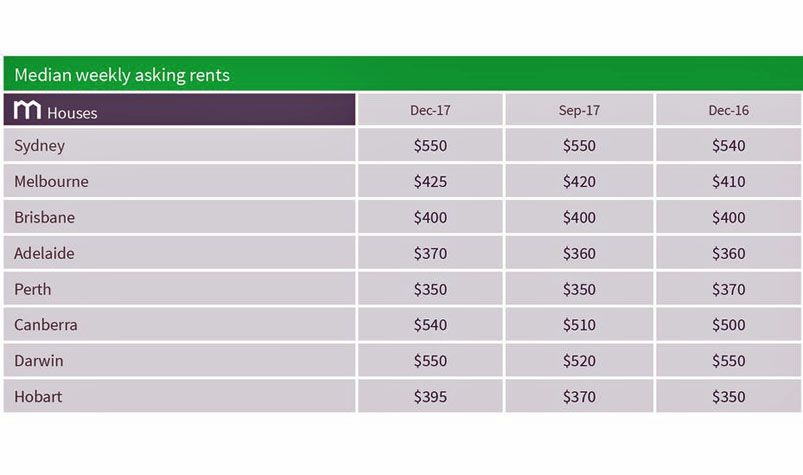Select the Dec-17 column header

click(x=430, y=110)
